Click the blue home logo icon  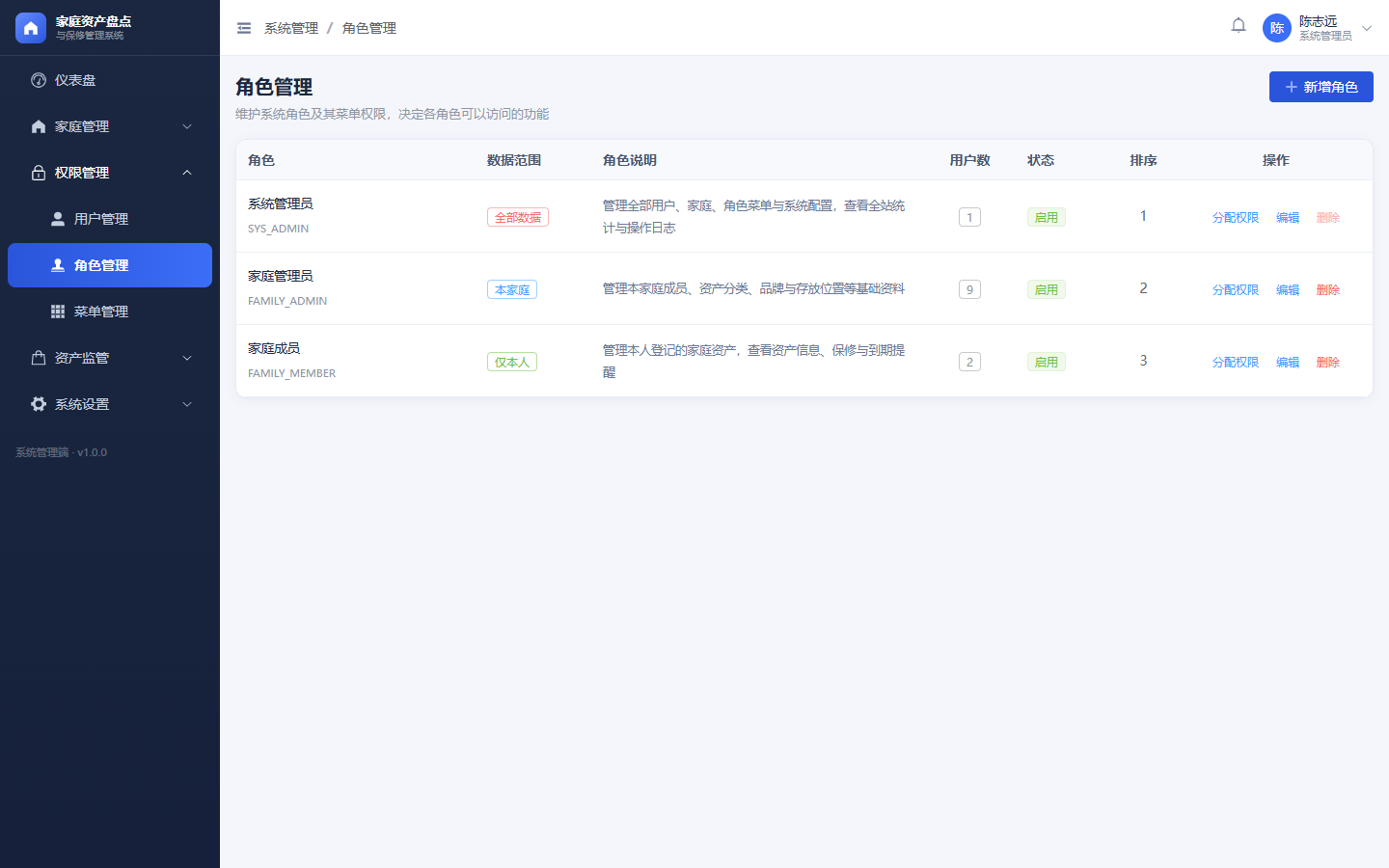point(31,28)
